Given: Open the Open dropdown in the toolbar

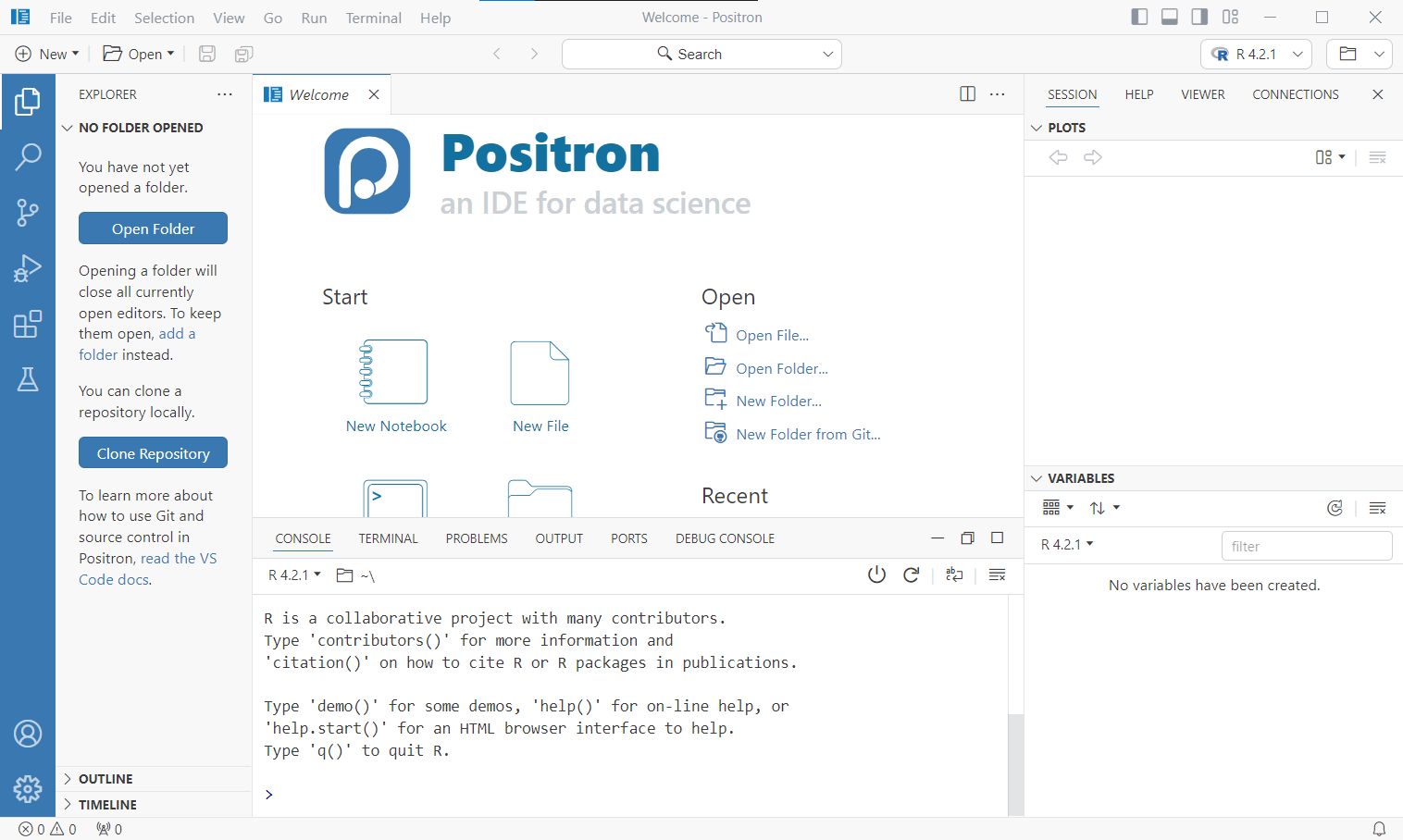Looking at the screenshot, I should pos(139,54).
